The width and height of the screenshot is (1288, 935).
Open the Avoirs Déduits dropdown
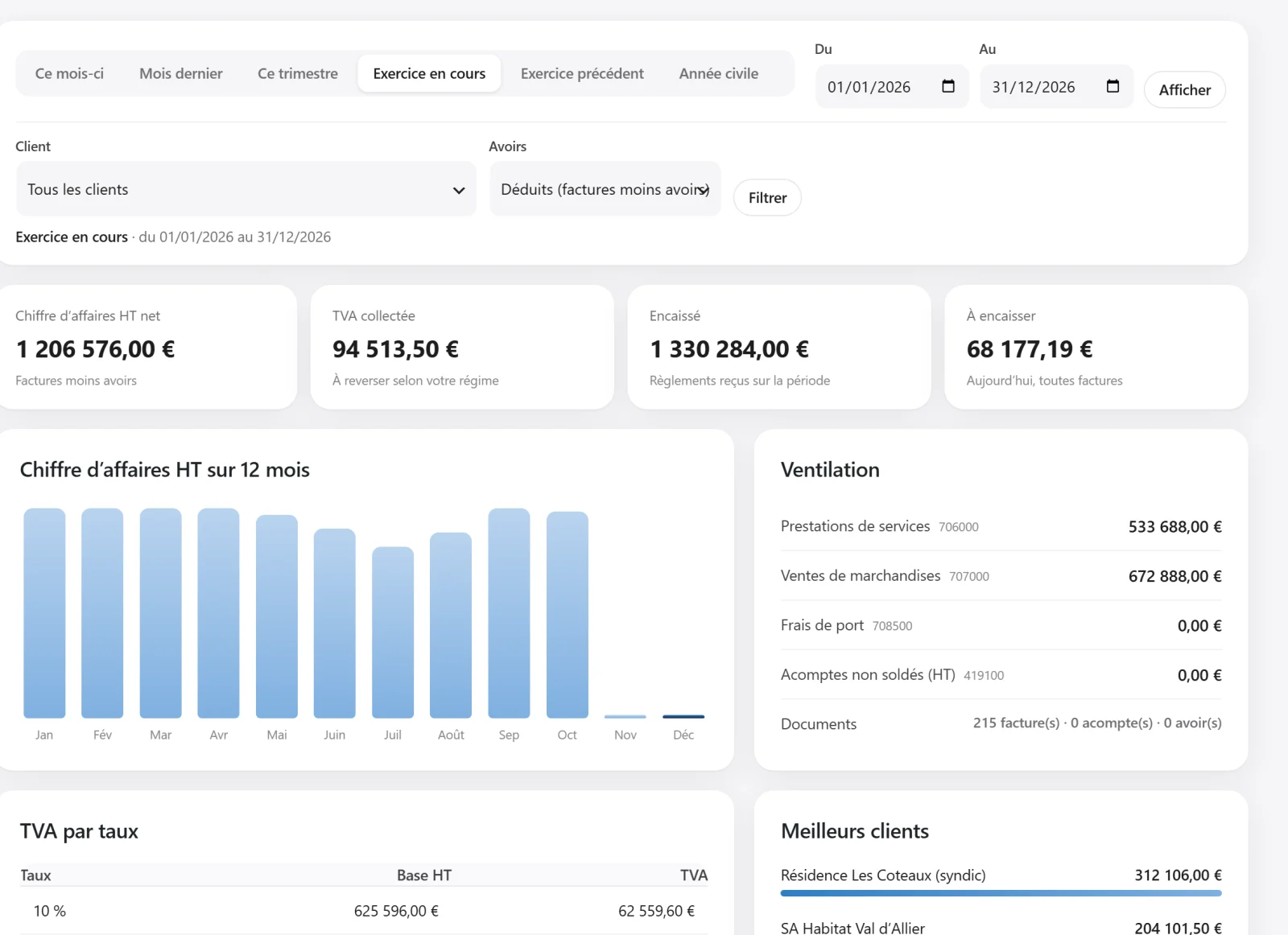605,189
